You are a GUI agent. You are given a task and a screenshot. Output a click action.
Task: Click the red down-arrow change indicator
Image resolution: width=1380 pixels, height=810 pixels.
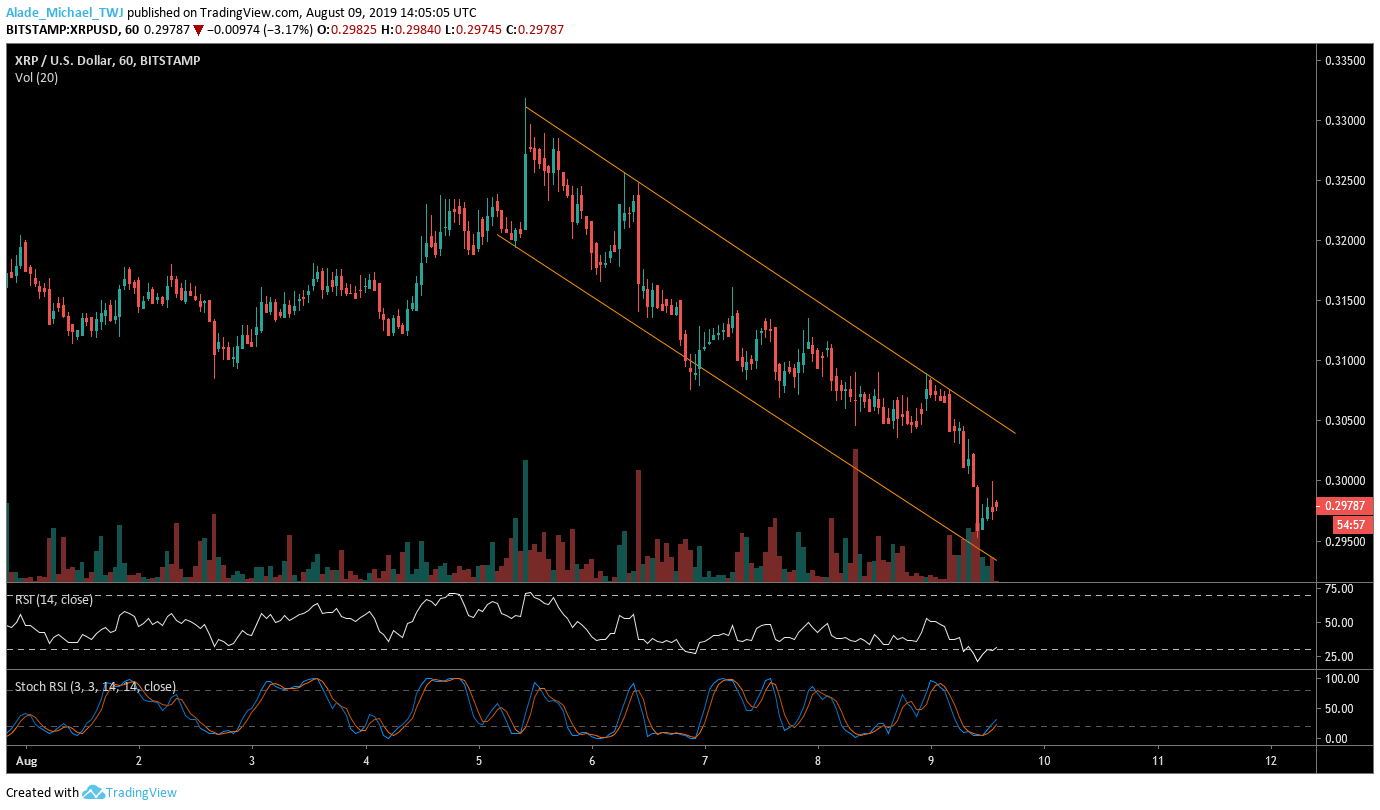(x=200, y=30)
